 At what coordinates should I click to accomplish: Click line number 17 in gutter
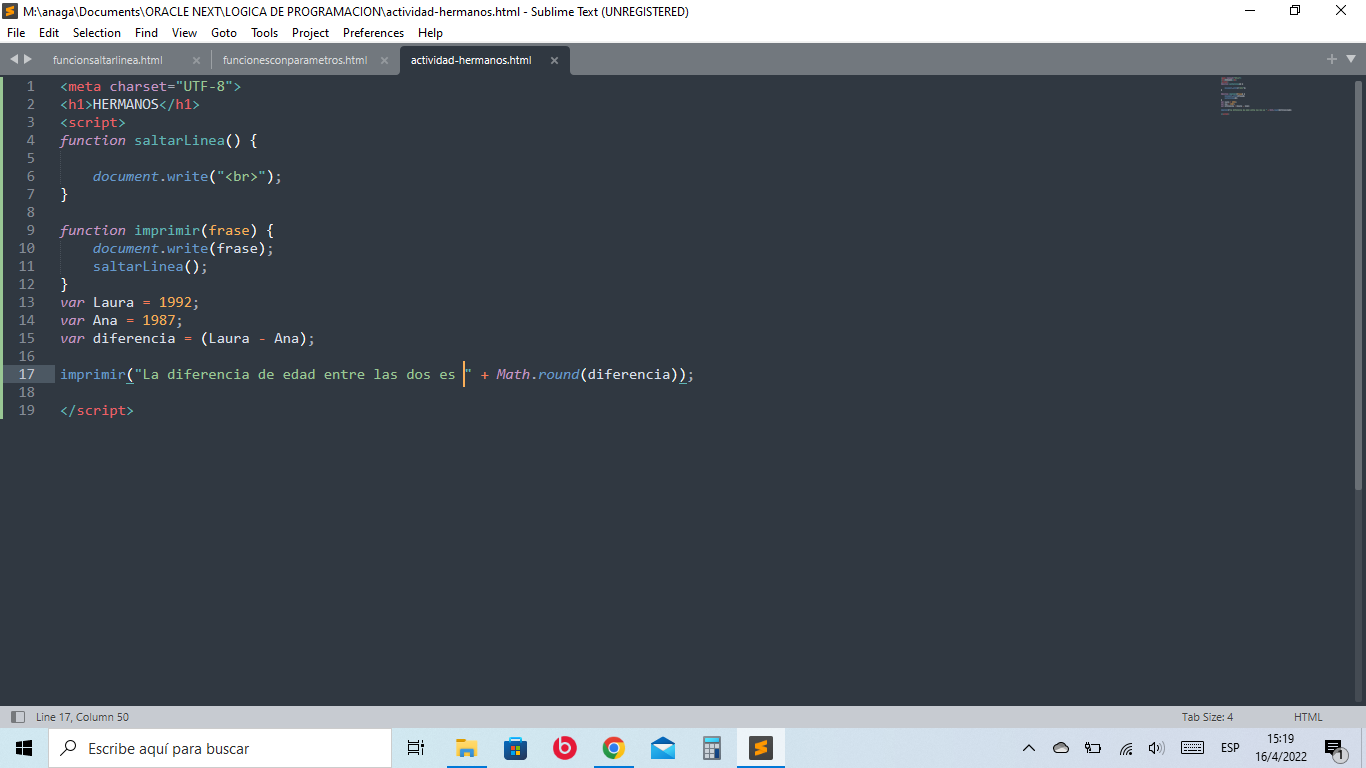pyautogui.click(x=26, y=374)
